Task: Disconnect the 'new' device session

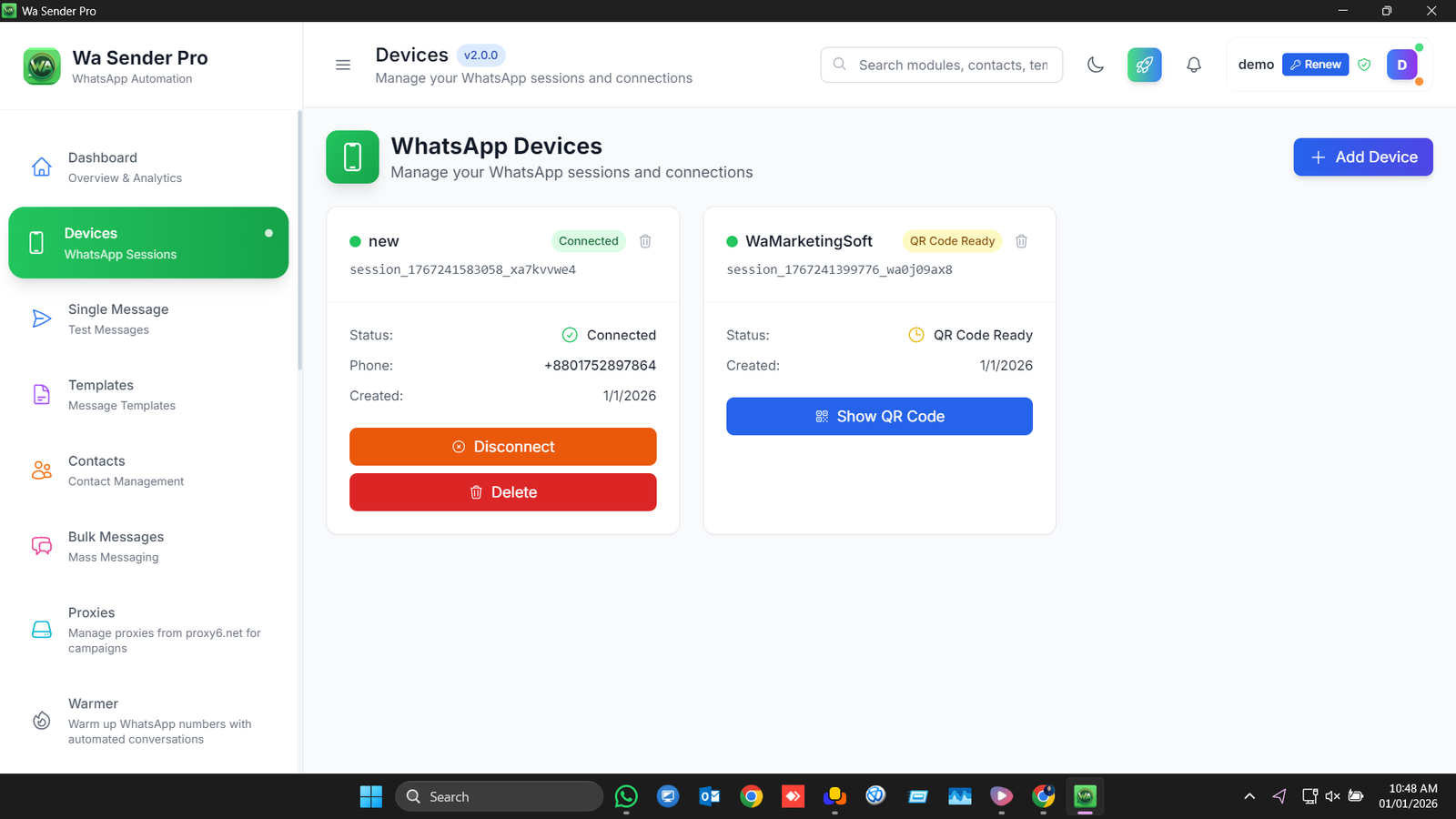Action: pos(502,446)
